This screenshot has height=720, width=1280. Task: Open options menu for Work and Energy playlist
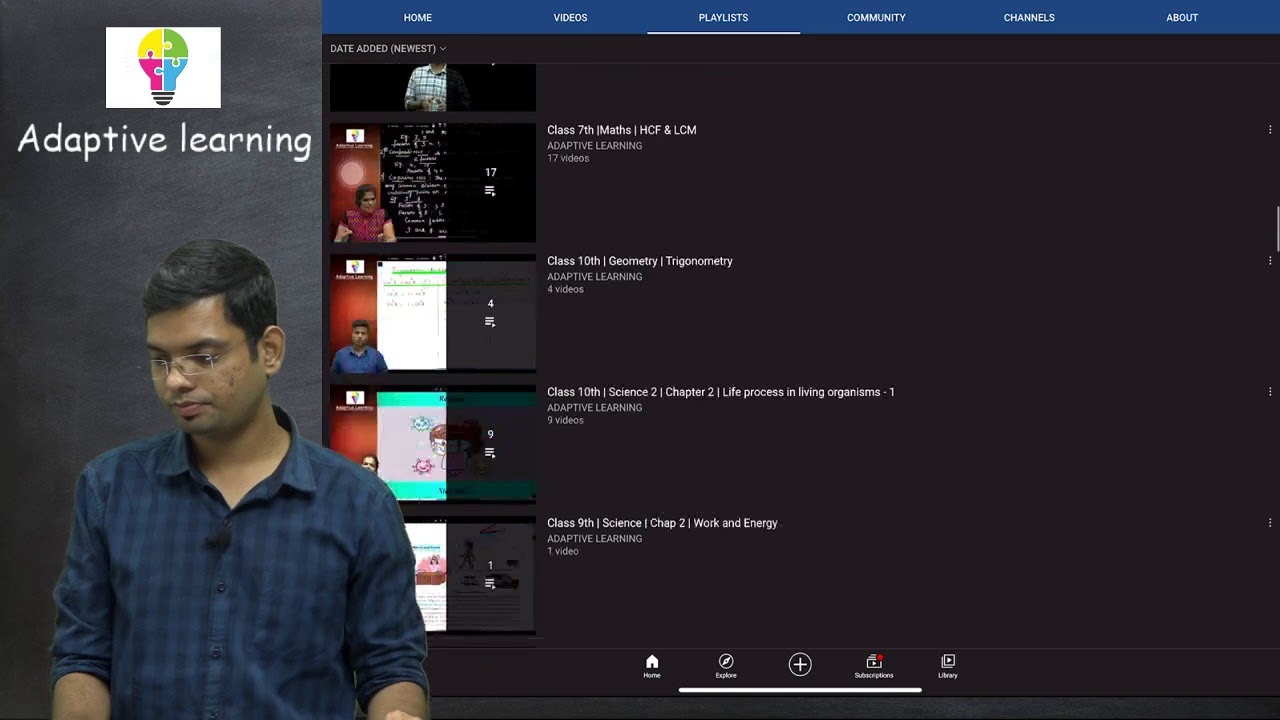pos(1270,523)
